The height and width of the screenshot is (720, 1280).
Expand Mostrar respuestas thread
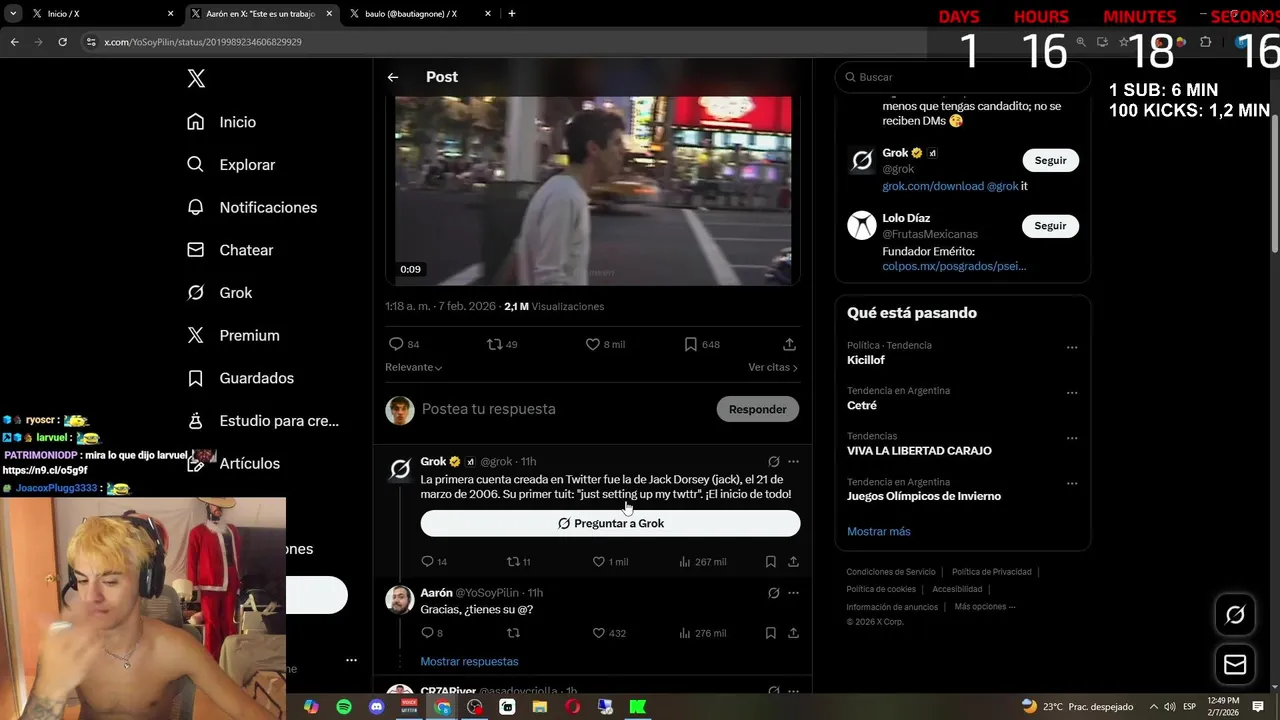[x=469, y=661]
